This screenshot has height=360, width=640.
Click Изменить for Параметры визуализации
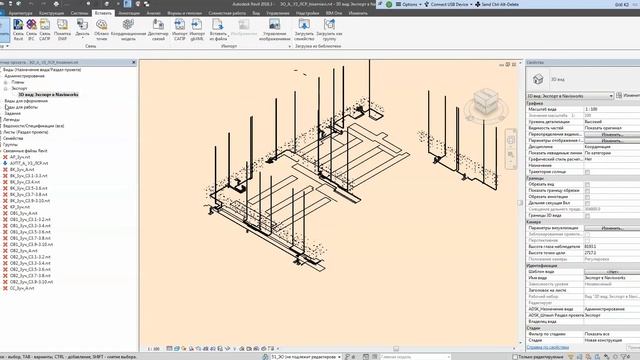[x=612, y=228]
